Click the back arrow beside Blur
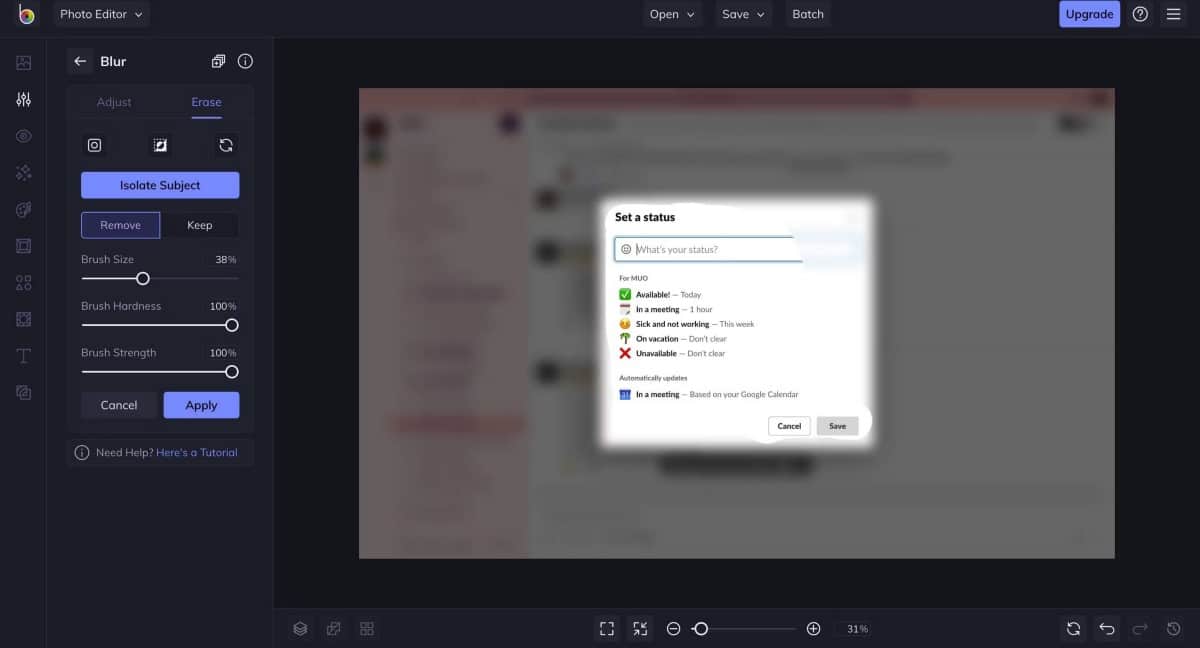 (x=80, y=61)
